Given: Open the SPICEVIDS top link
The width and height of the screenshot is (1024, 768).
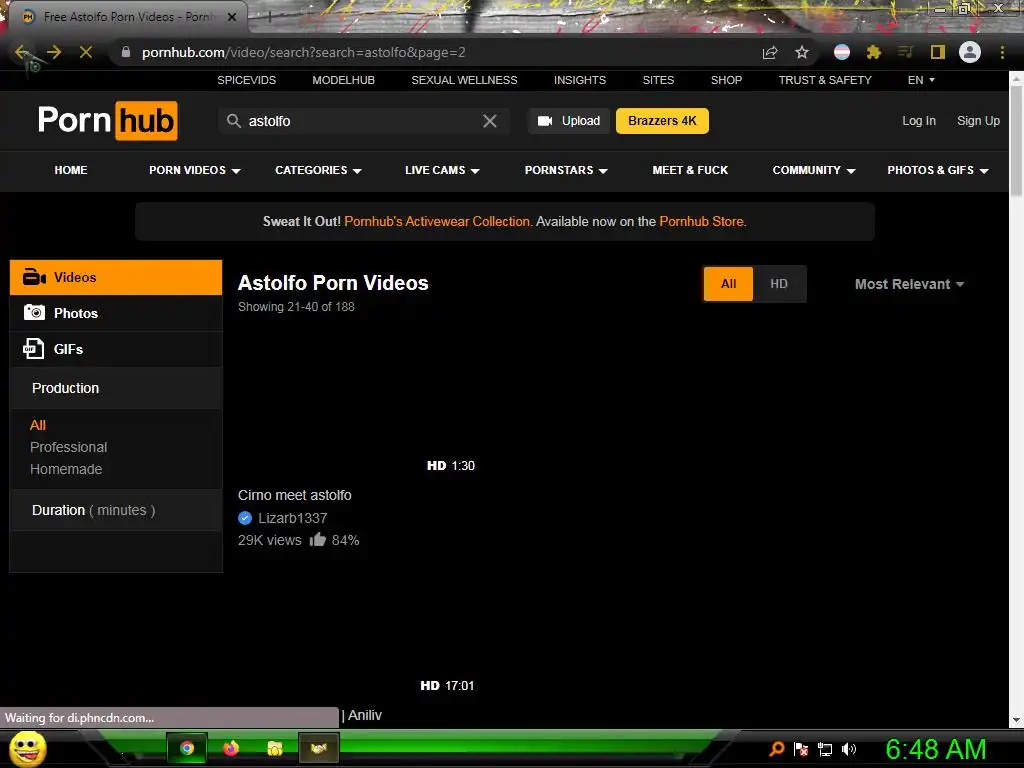Looking at the screenshot, I should pos(246,80).
